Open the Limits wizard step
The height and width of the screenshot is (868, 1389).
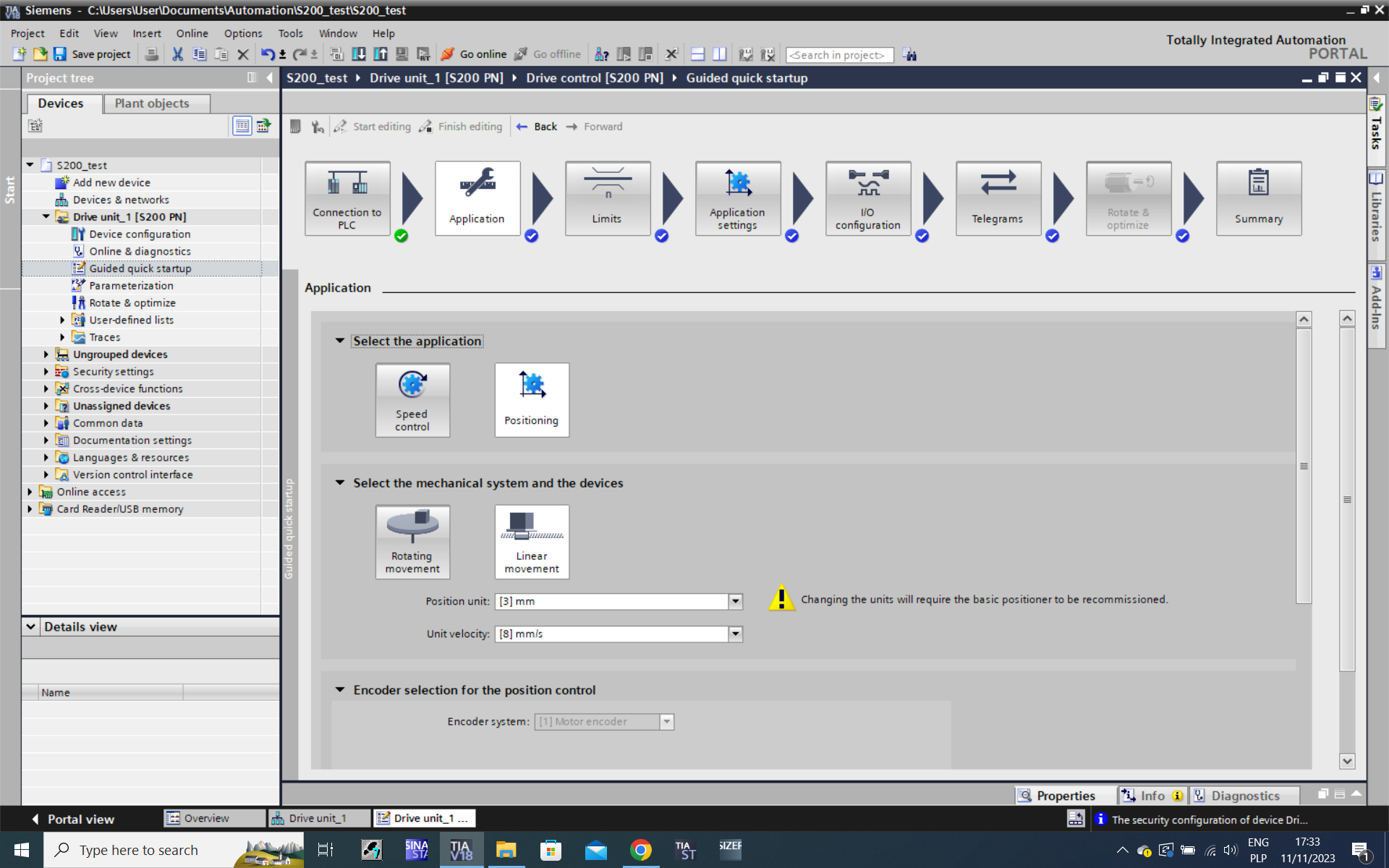tap(607, 198)
